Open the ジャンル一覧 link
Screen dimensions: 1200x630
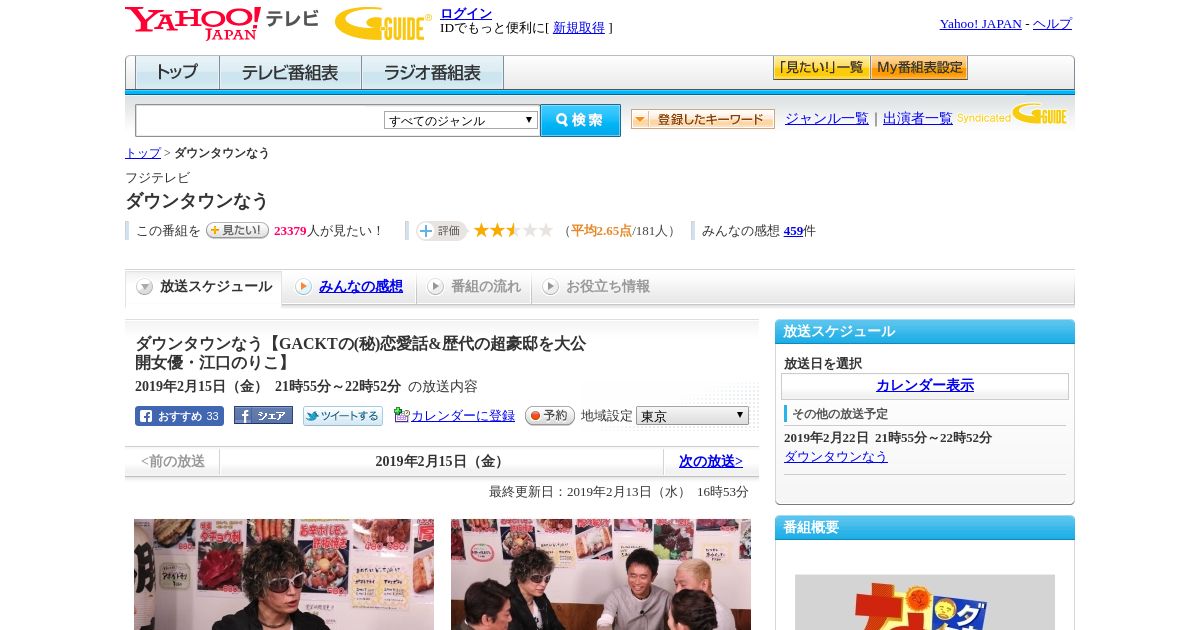[x=827, y=118]
